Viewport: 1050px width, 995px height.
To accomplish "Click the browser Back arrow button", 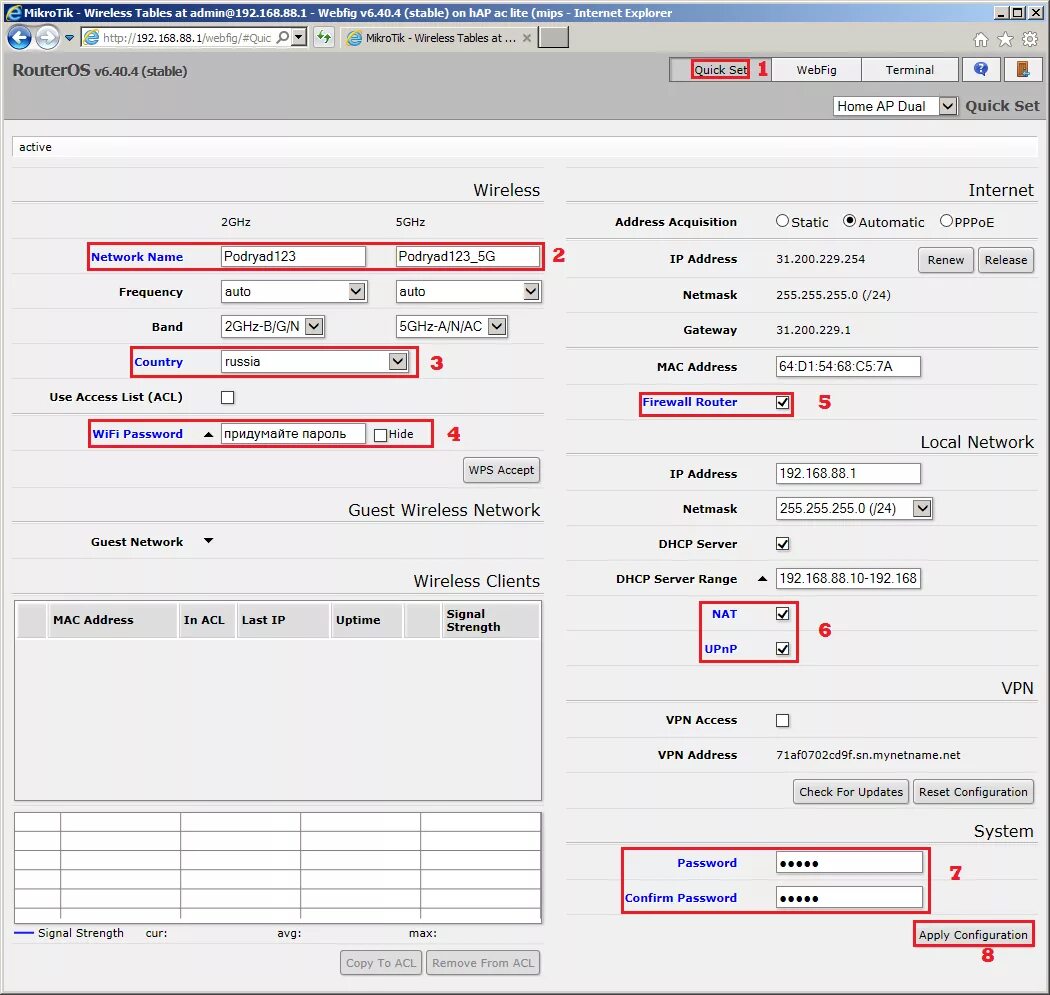I will 19,37.
